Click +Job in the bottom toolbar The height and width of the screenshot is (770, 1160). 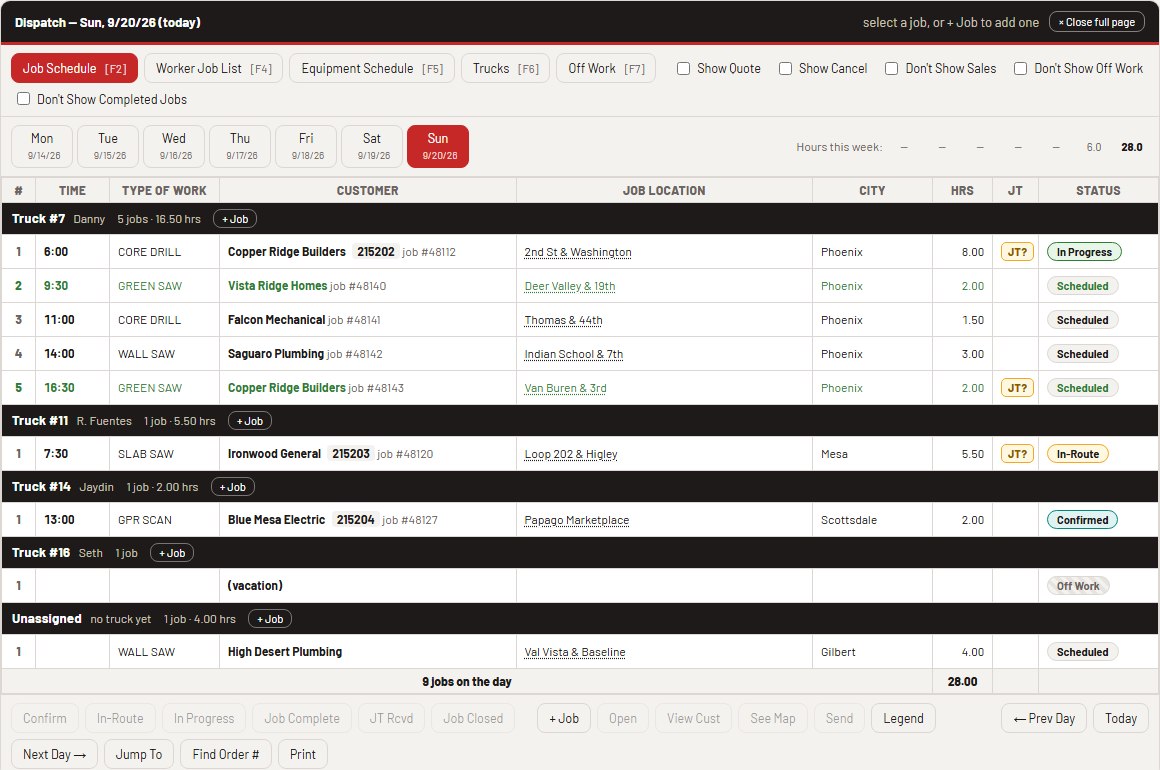pos(564,718)
